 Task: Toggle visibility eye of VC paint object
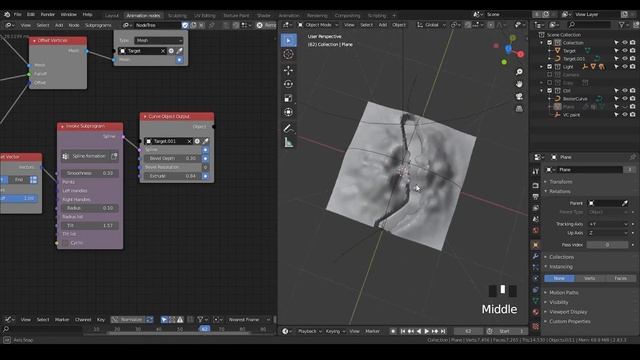click(624, 115)
